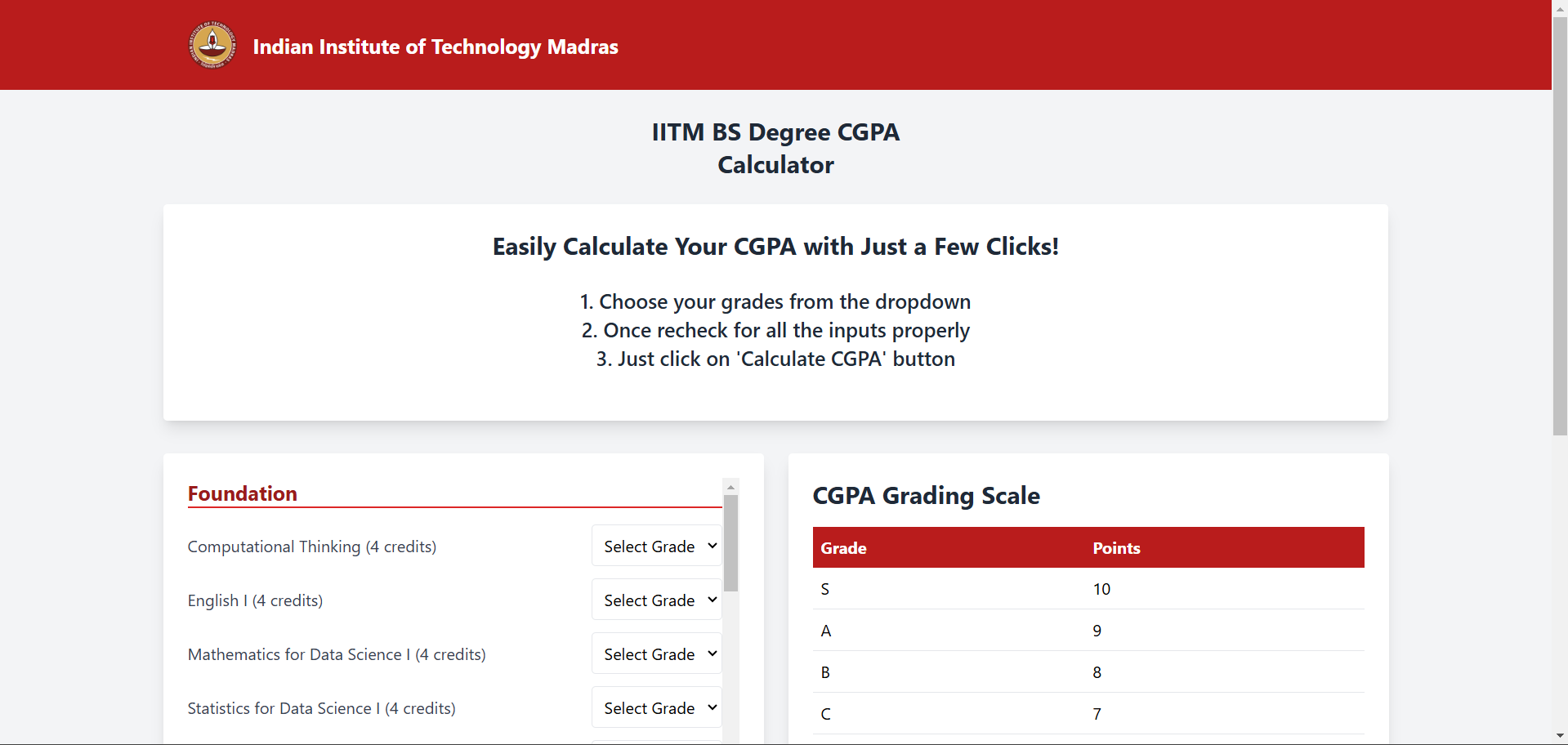Expand the English I grade selector
This screenshot has height=745, width=1568.
tap(657, 600)
